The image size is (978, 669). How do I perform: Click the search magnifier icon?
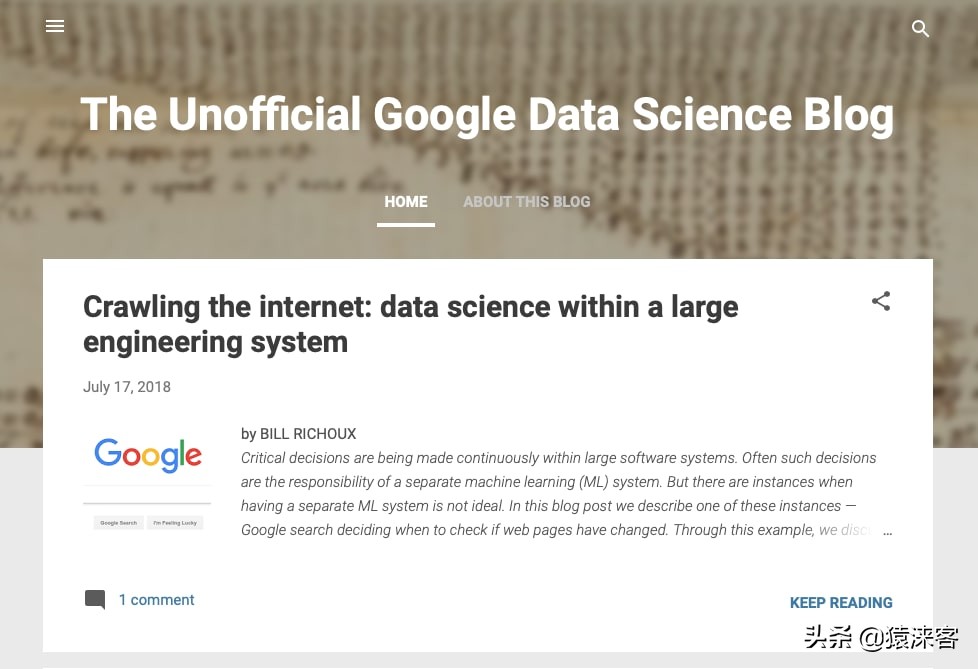coord(921,29)
